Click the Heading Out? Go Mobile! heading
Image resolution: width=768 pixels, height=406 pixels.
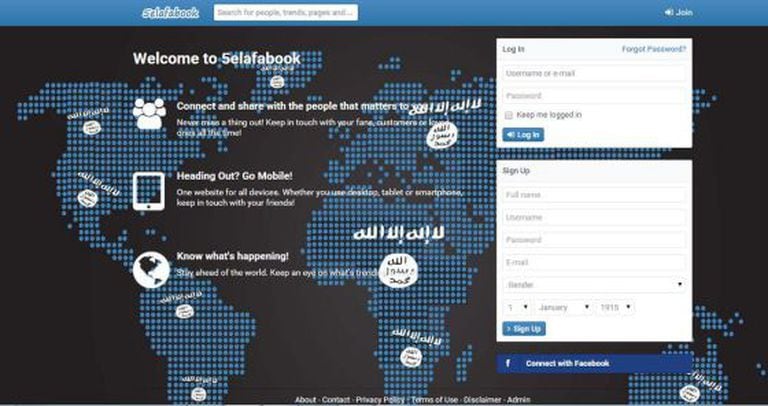pos(234,176)
